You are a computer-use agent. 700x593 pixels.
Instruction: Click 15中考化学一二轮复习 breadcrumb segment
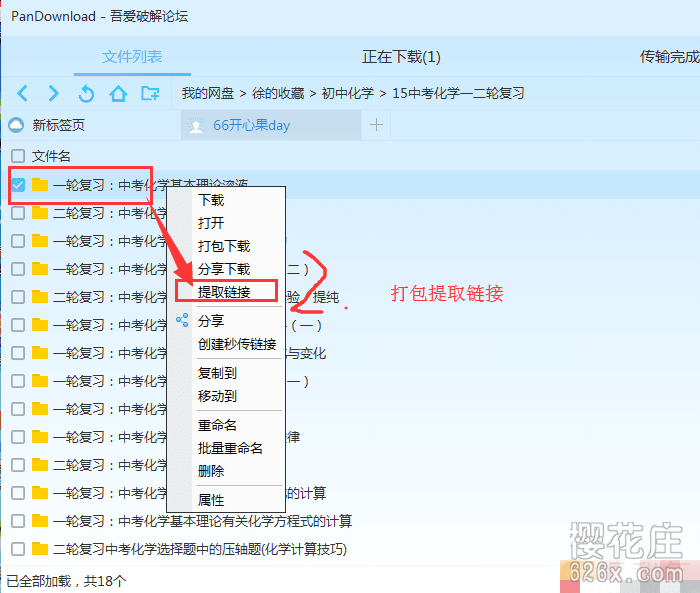coord(458,93)
